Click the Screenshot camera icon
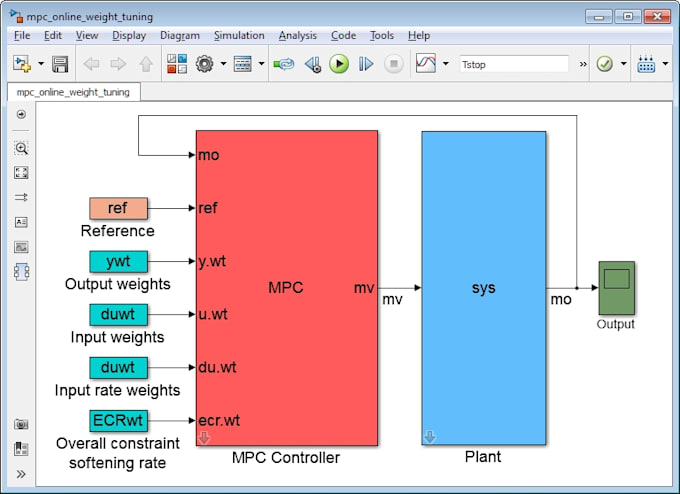Viewport: 680px width, 494px height. click(21, 424)
